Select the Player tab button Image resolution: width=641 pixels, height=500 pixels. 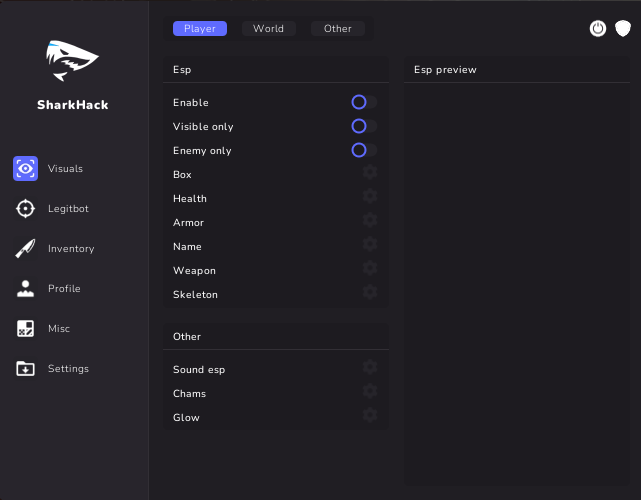(199, 29)
